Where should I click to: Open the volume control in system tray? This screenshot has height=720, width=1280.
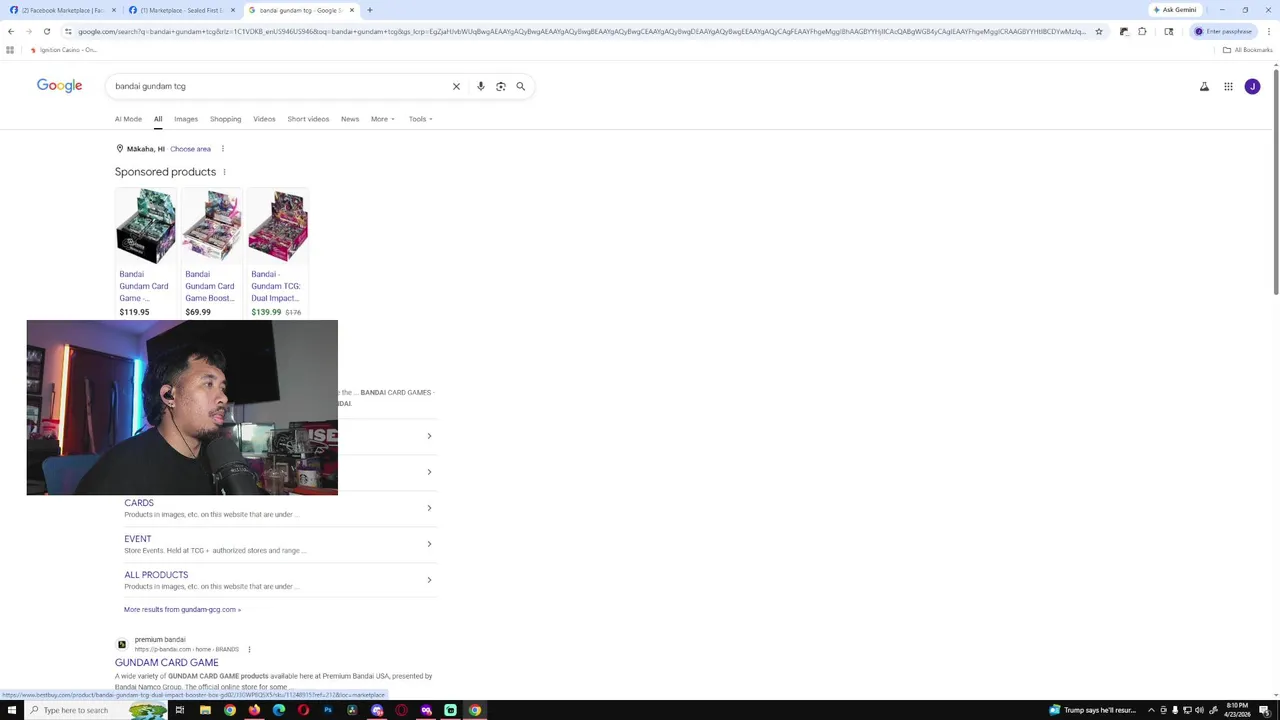tap(1199, 710)
